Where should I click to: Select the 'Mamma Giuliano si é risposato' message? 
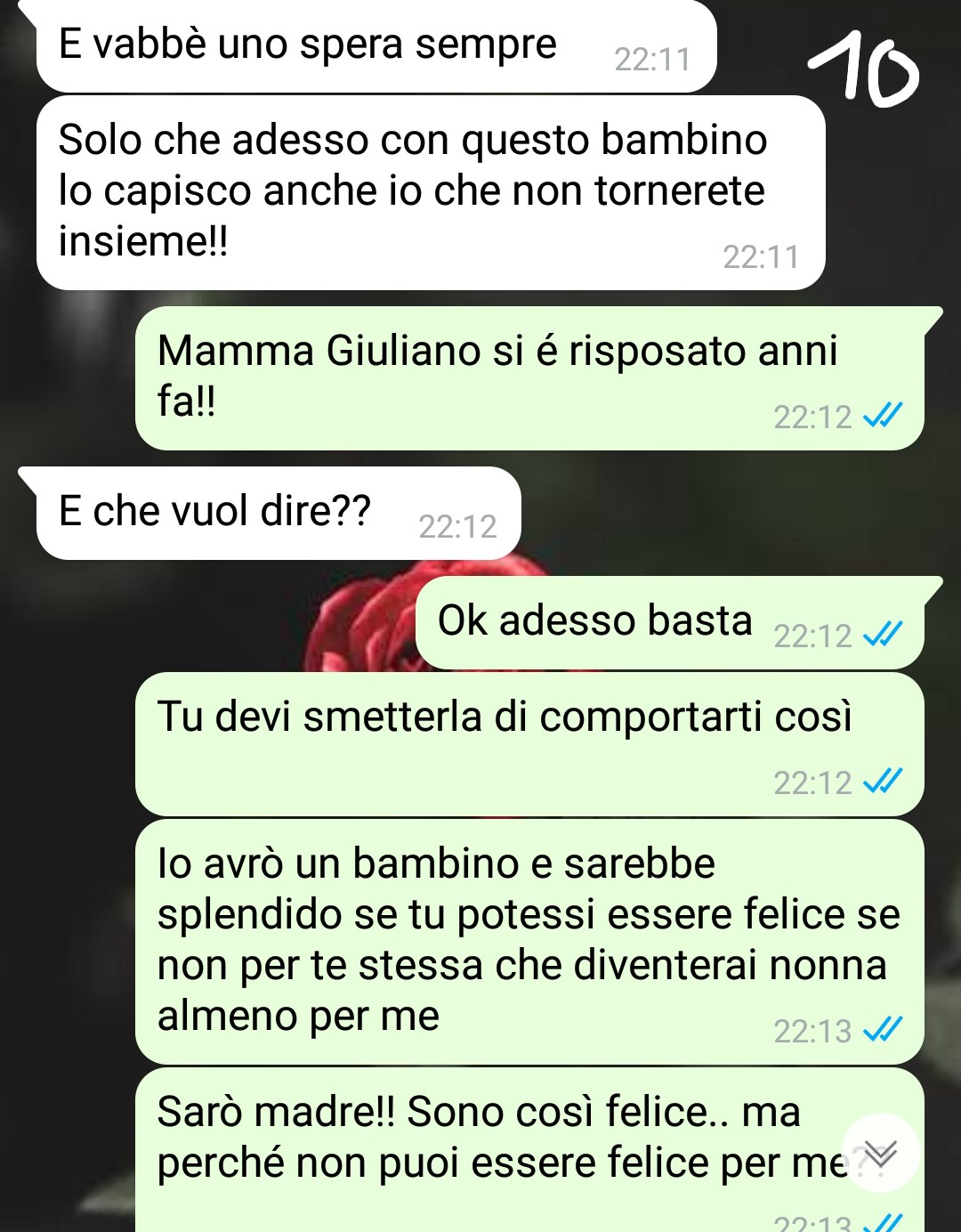[530, 377]
